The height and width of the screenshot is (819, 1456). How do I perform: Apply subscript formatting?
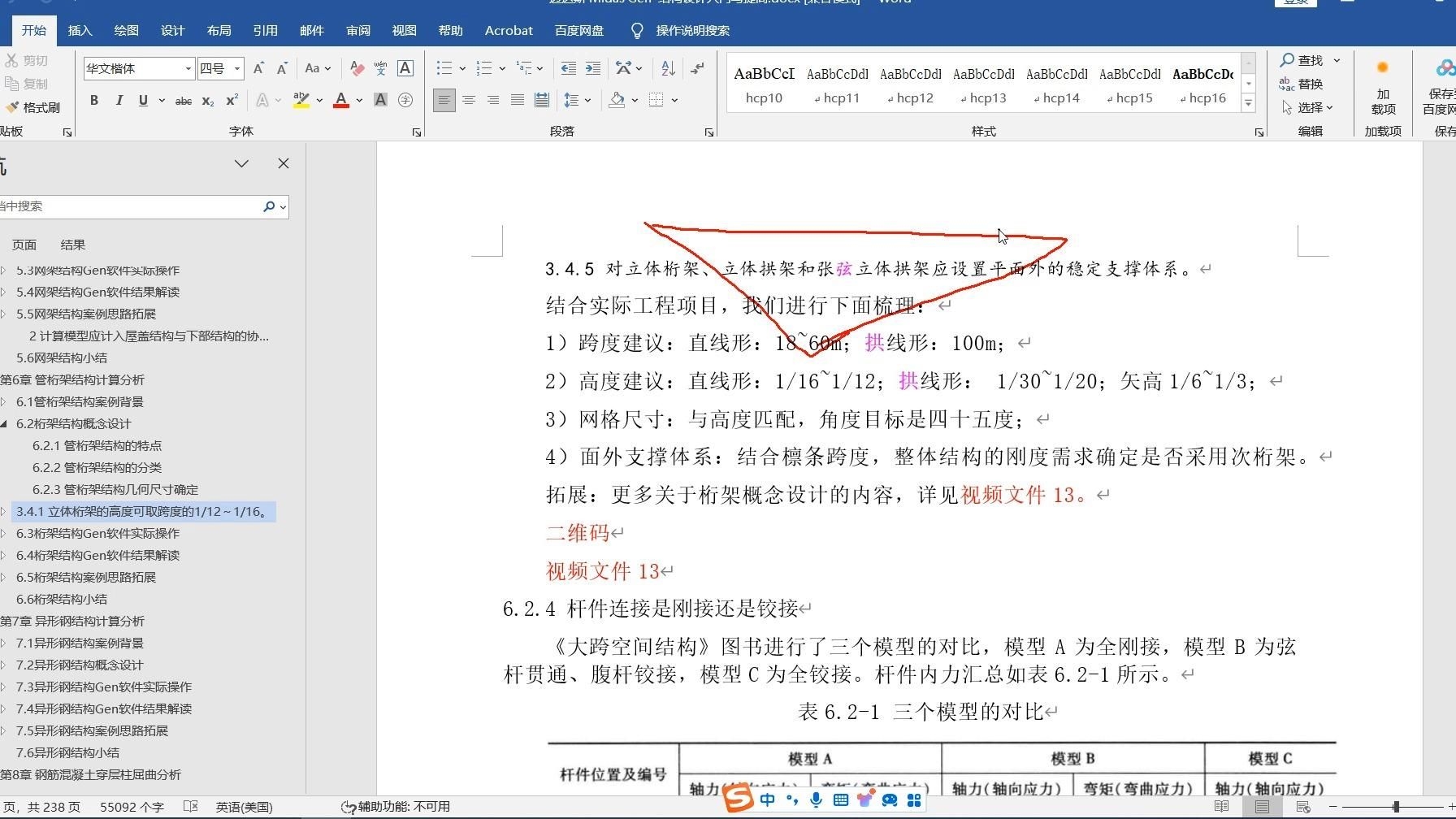[x=208, y=101]
